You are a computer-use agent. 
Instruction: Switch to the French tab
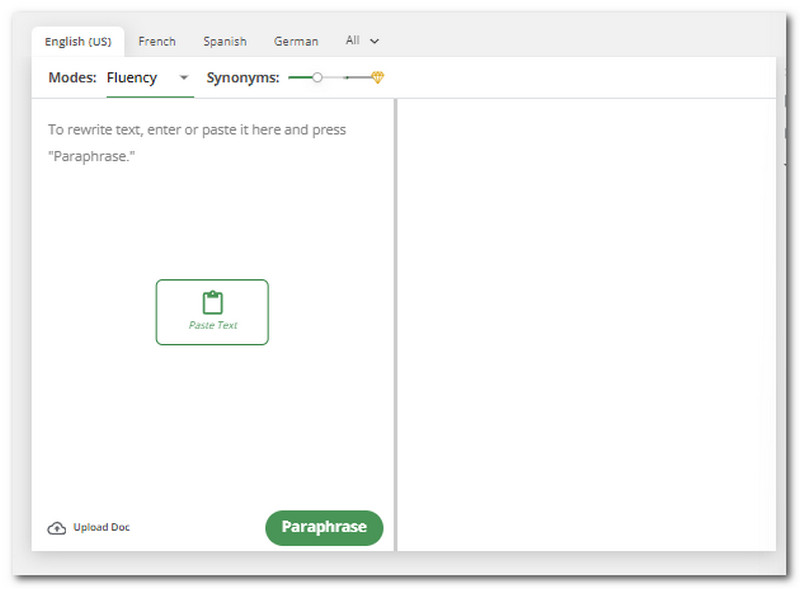(x=157, y=41)
